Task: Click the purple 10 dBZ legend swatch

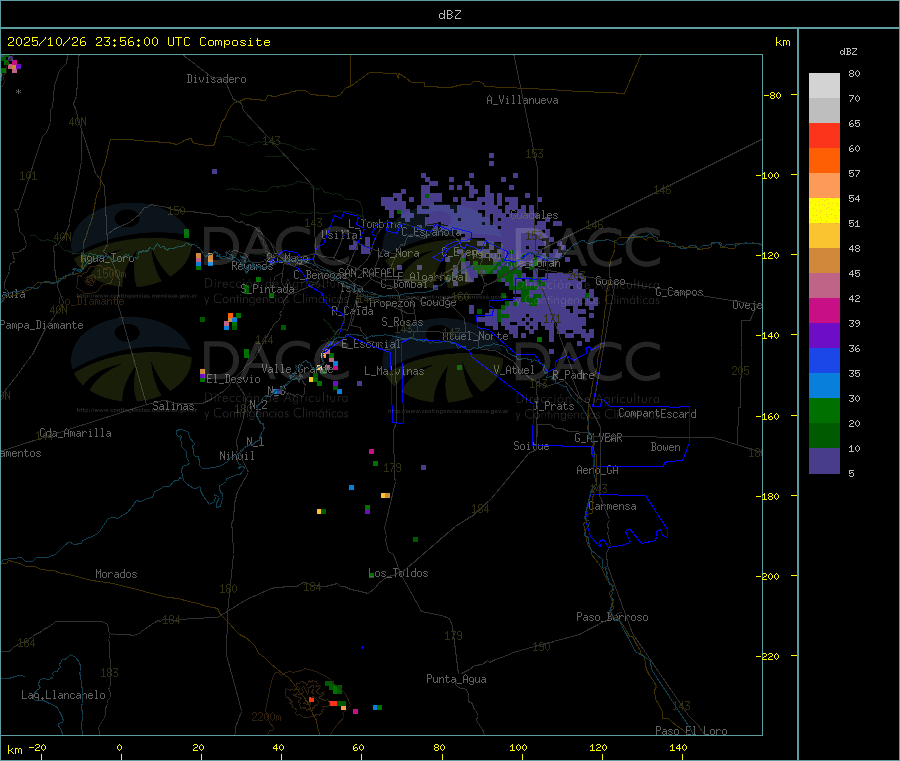Action: coord(824,461)
